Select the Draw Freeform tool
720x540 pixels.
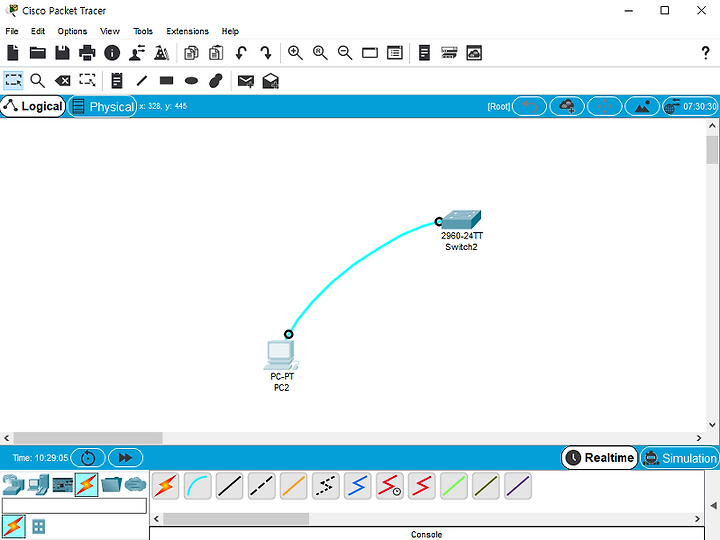pyautogui.click(x=216, y=81)
